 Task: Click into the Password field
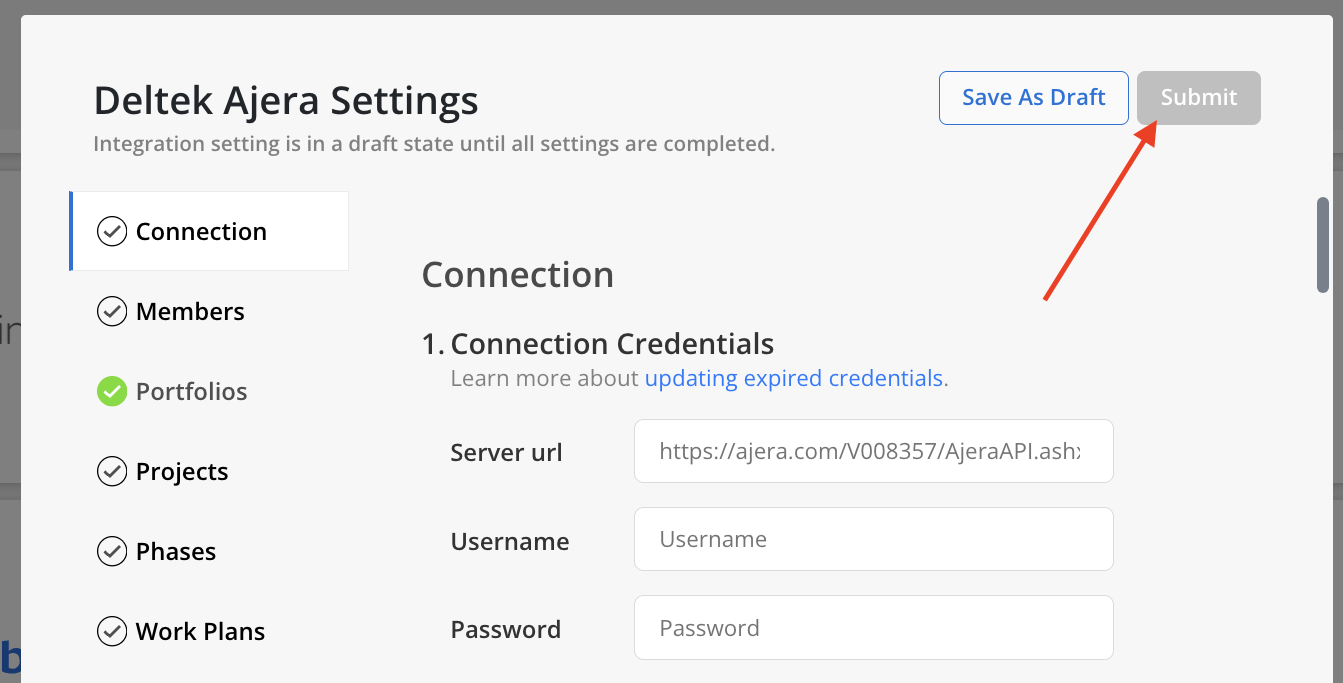(x=873, y=627)
